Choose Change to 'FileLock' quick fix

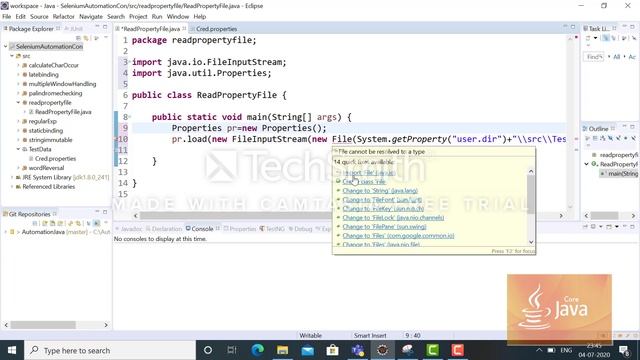393,218
